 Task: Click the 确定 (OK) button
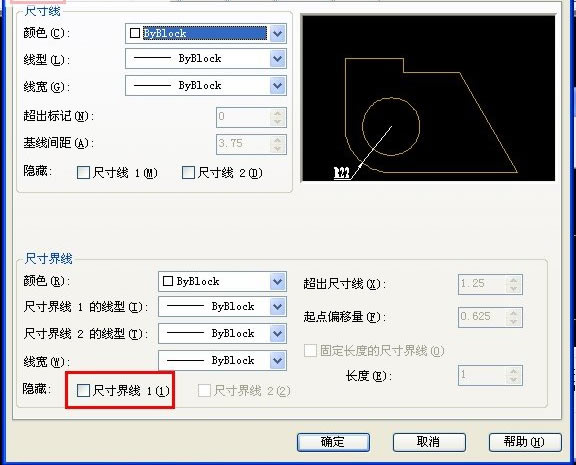333,442
